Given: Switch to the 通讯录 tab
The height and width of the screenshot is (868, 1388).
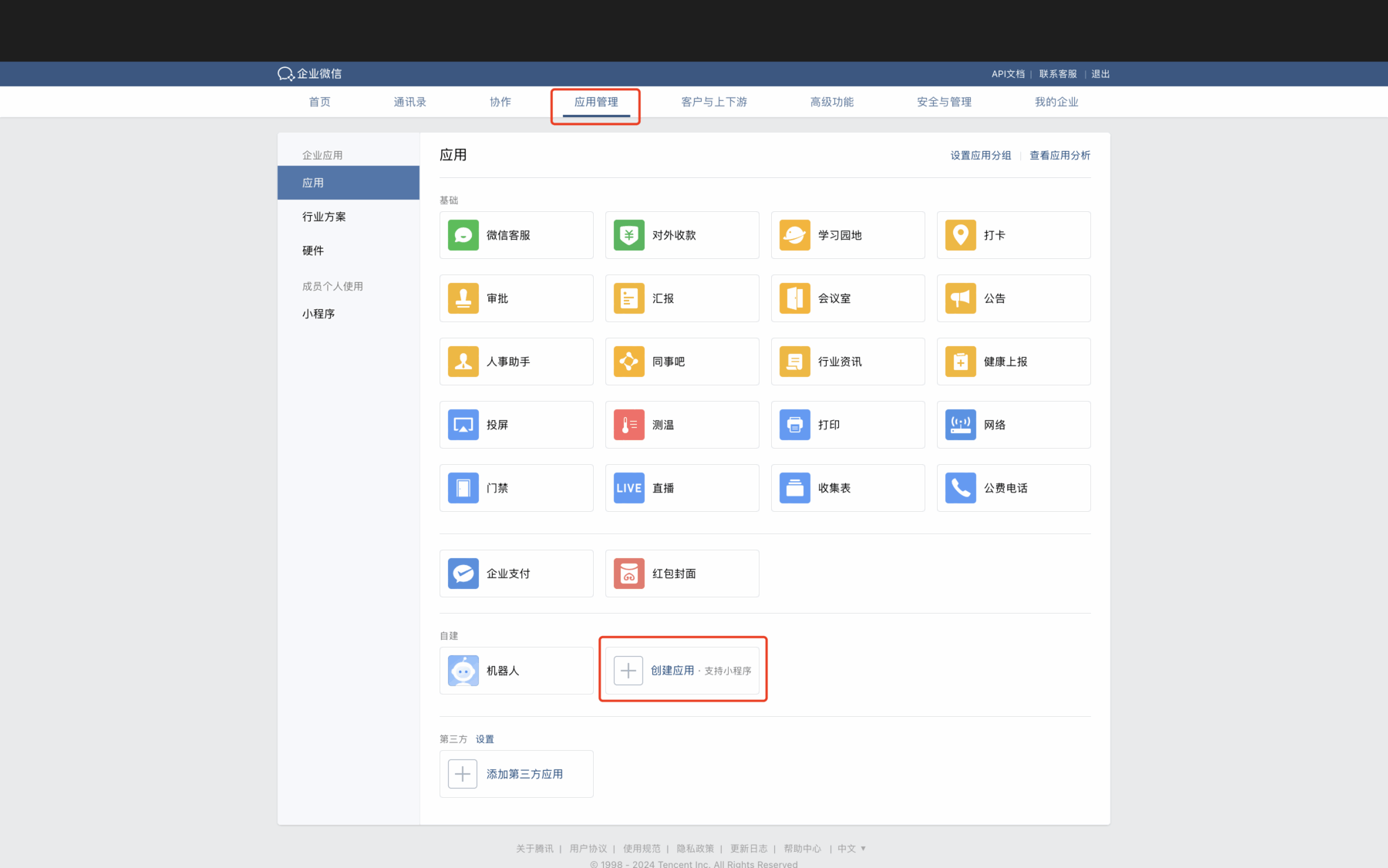Looking at the screenshot, I should point(410,102).
